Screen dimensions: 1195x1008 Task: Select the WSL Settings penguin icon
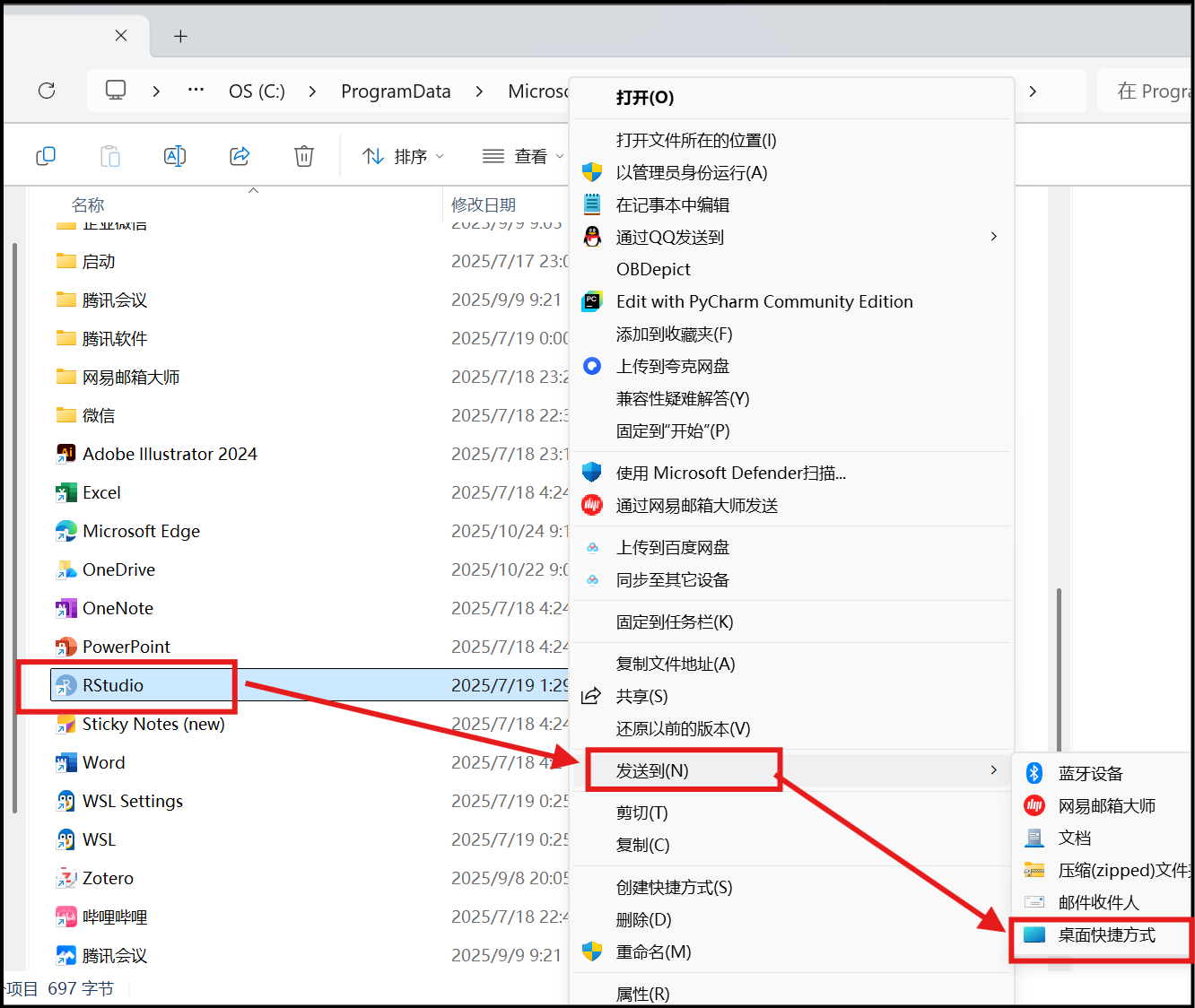pos(65,801)
